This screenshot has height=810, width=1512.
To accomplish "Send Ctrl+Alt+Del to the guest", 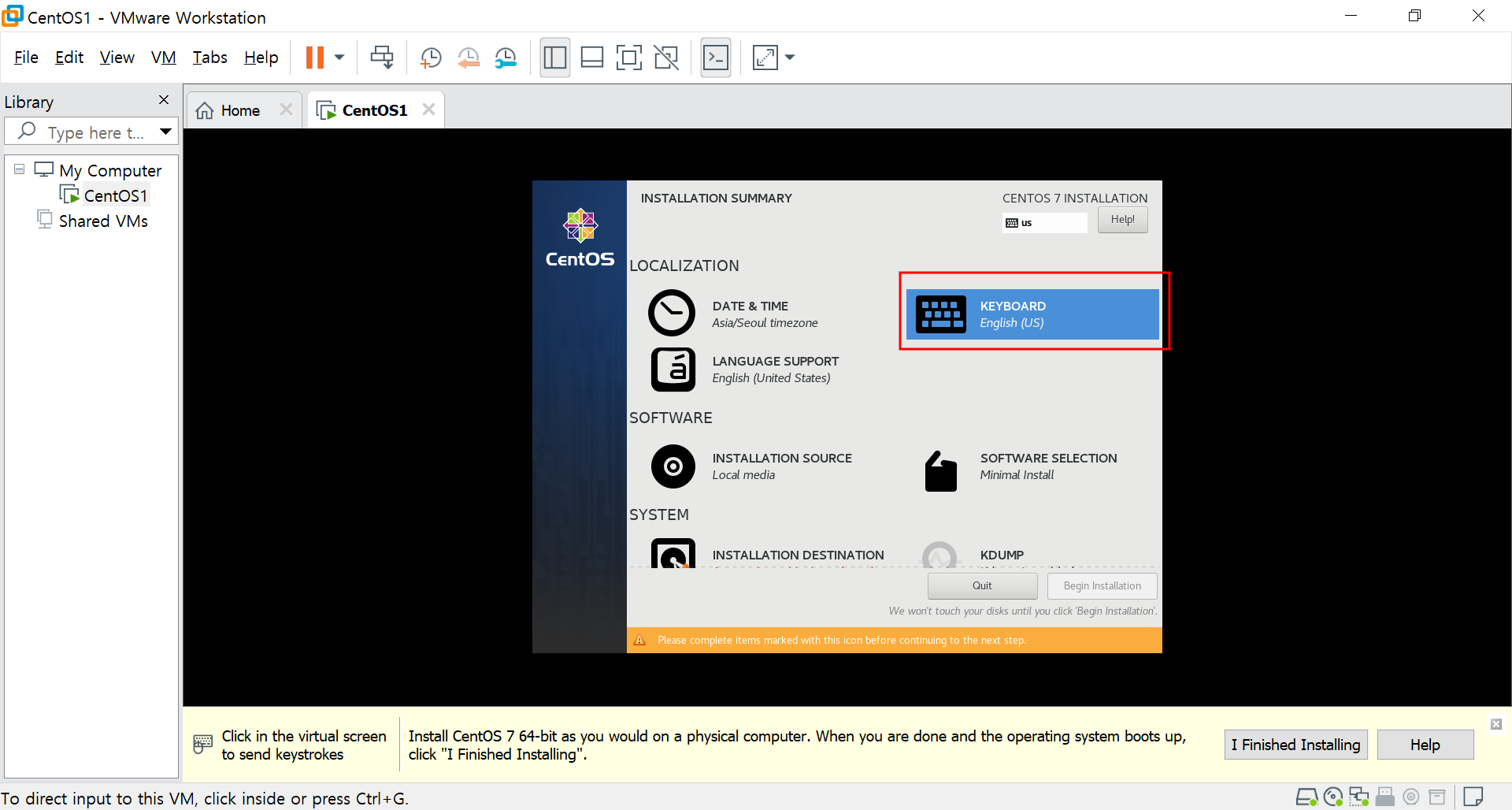I will [382, 57].
